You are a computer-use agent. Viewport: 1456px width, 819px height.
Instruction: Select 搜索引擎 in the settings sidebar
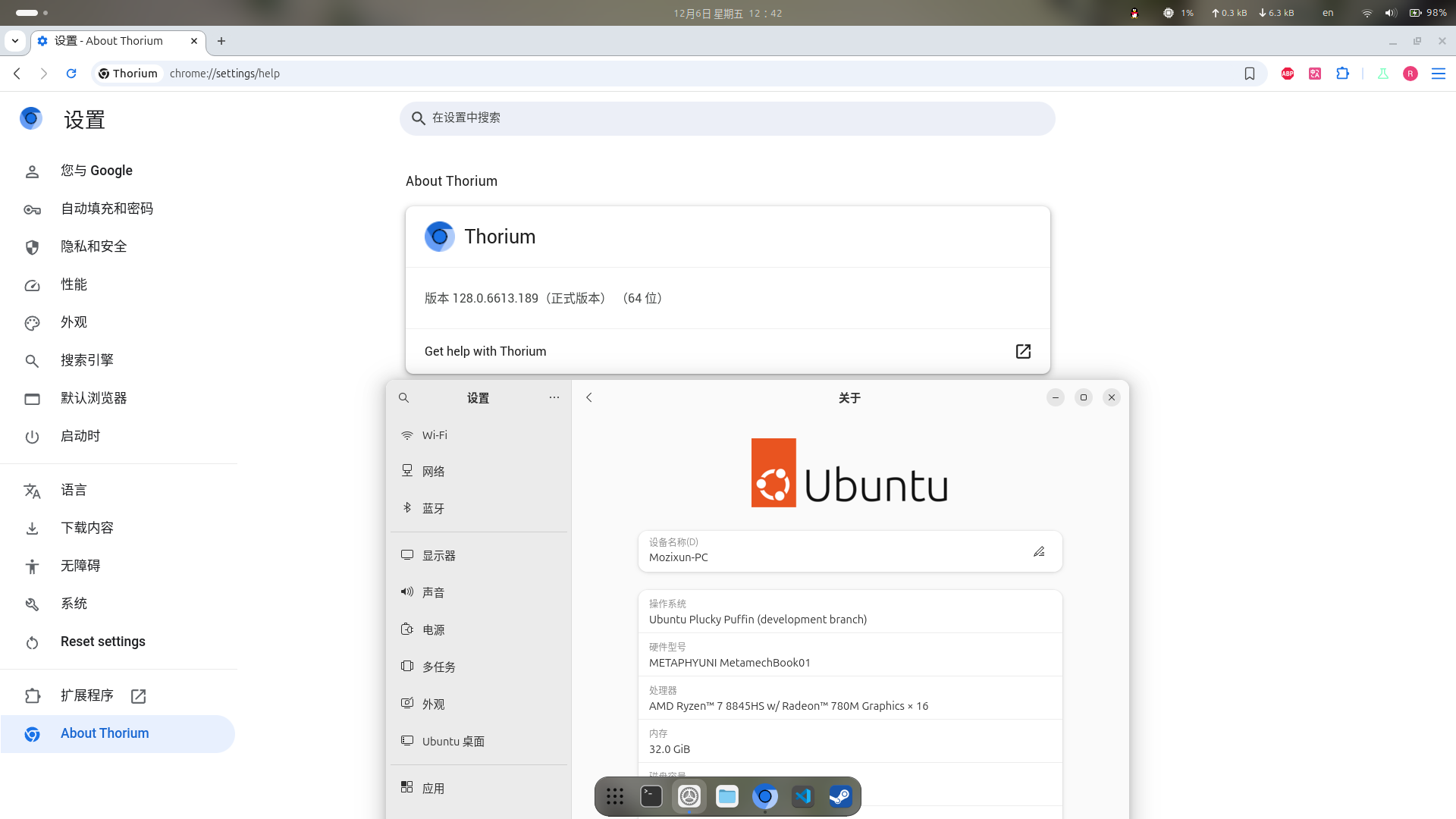[118, 360]
